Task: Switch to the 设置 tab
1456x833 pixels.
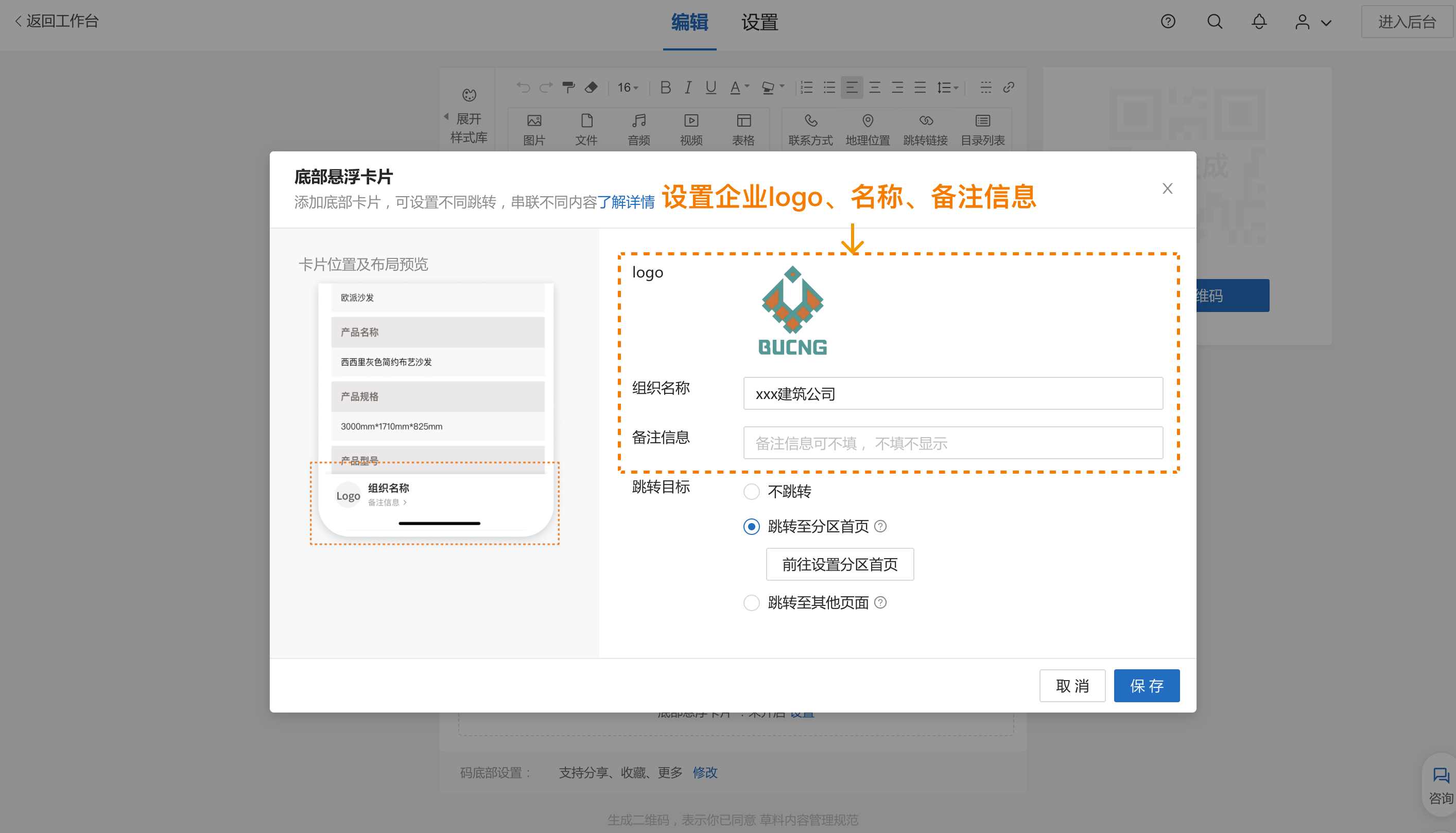Action: (760, 22)
